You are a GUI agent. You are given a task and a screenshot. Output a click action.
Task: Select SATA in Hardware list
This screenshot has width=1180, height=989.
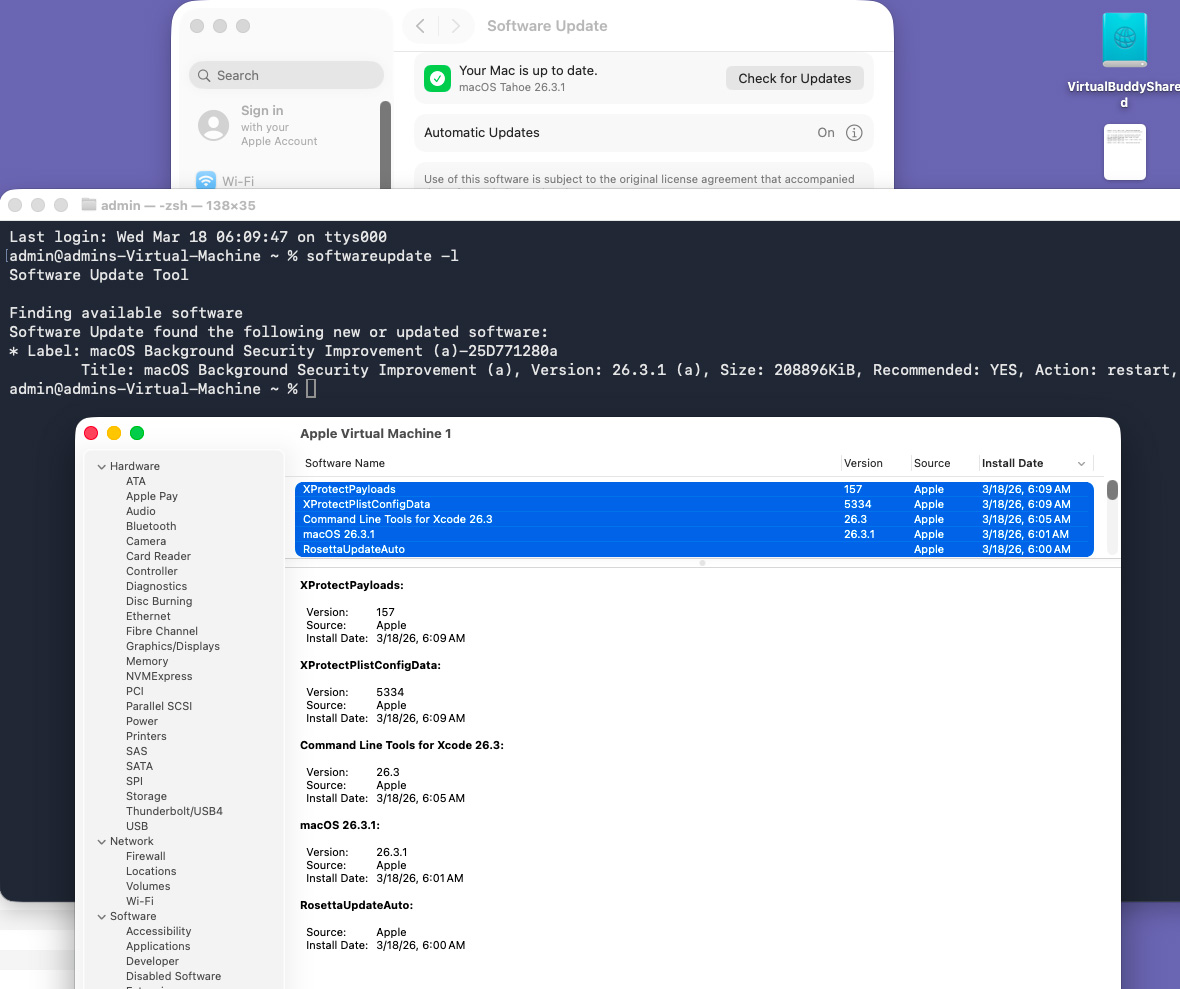coord(139,766)
